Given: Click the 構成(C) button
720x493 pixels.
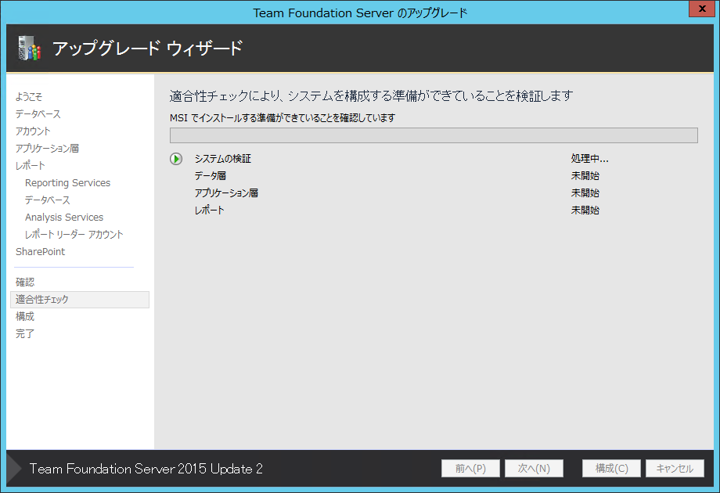Looking at the screenshot, I should [x=611, y=468].
